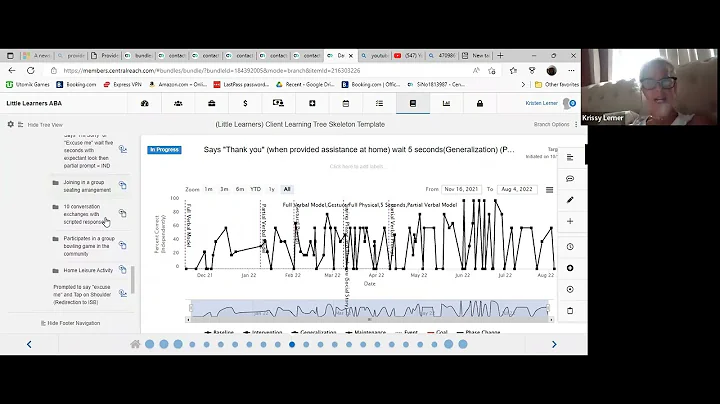The image size is (720, 404).
Task: Open the Billing dollar sign module
Action: click(x=245, y=103)
